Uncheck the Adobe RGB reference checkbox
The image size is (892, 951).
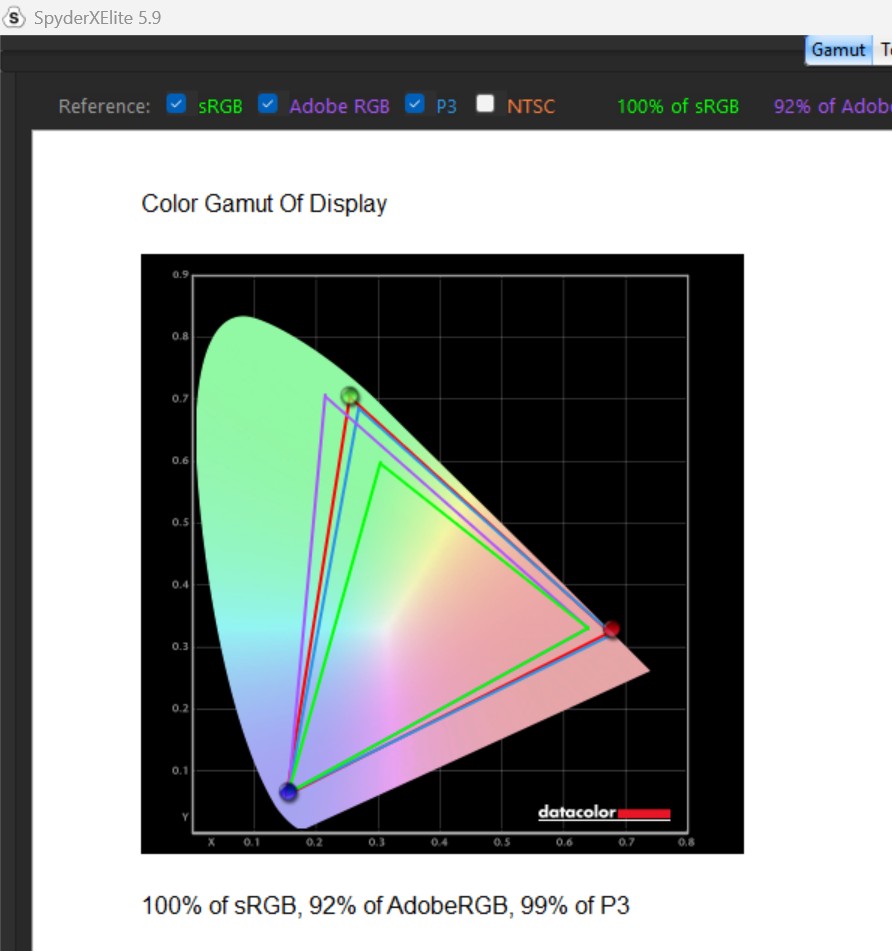(268, 104)
